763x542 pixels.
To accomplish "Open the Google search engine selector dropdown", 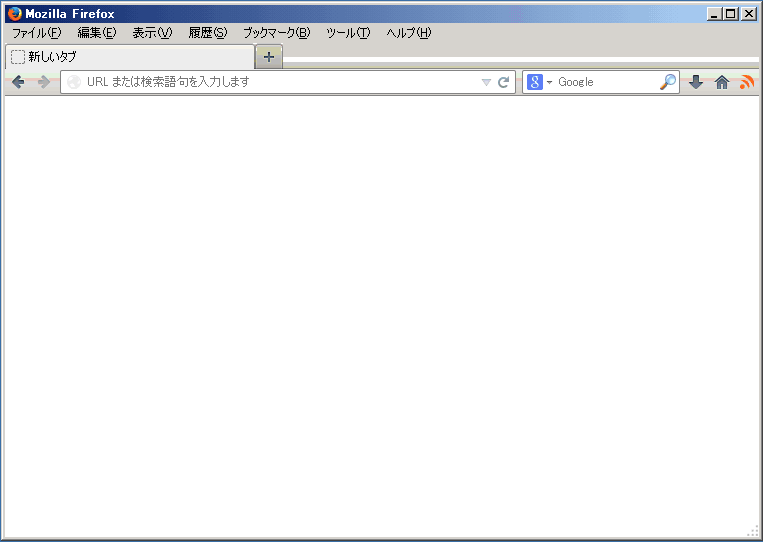I will pos(540,82).
